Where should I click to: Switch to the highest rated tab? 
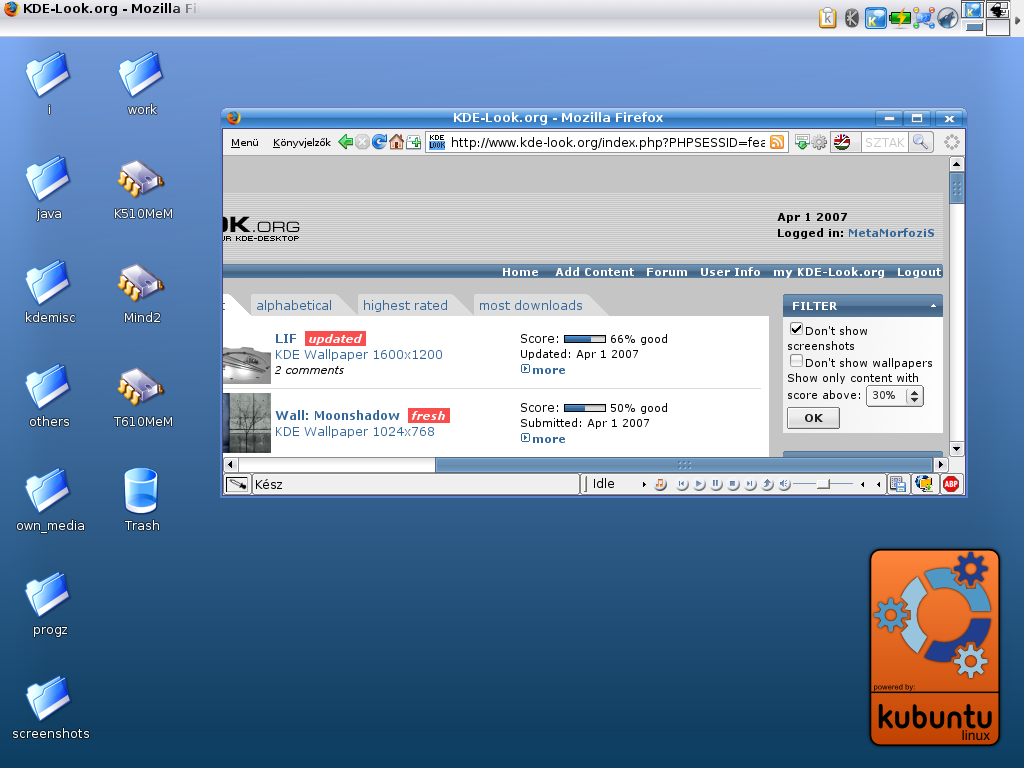(405, 305)
